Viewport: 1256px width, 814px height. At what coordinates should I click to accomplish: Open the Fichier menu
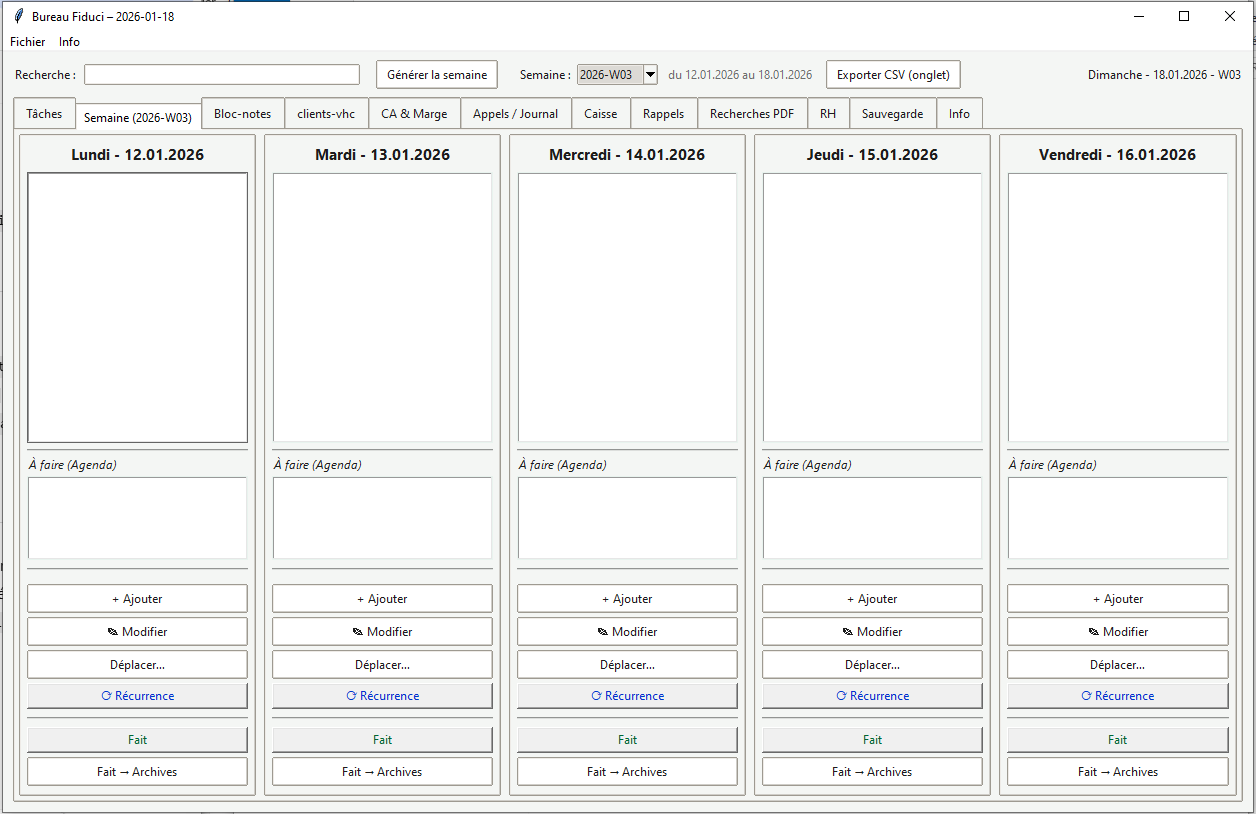tap(28, 42)
